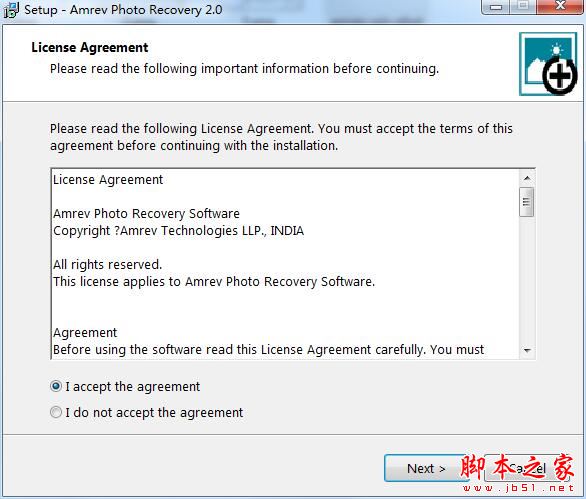Select "I accept the agreement" radio button
Viewport: 586px width, 499px height.
(56, 386)
